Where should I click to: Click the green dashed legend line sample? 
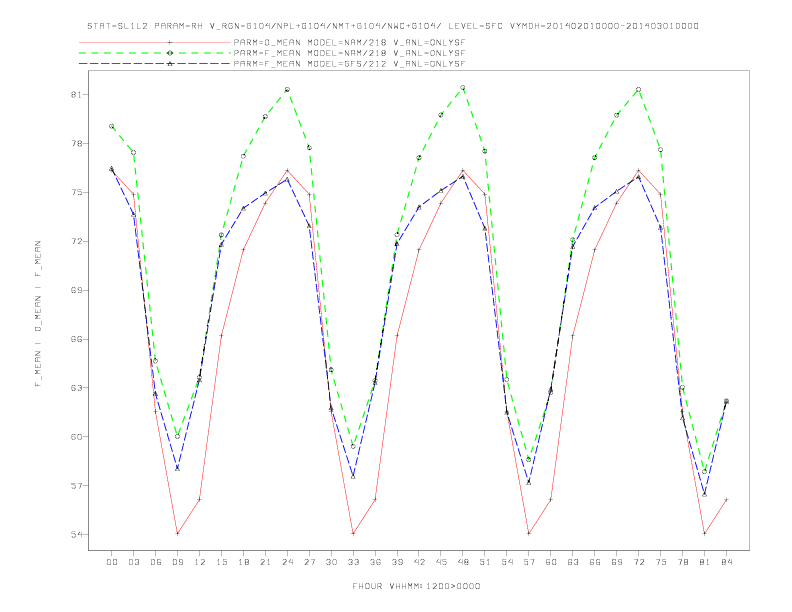[155, 53]
